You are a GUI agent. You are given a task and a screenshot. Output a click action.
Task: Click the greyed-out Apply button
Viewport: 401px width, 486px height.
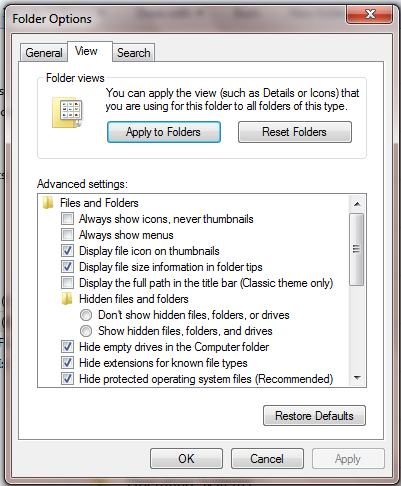point(348,459)
